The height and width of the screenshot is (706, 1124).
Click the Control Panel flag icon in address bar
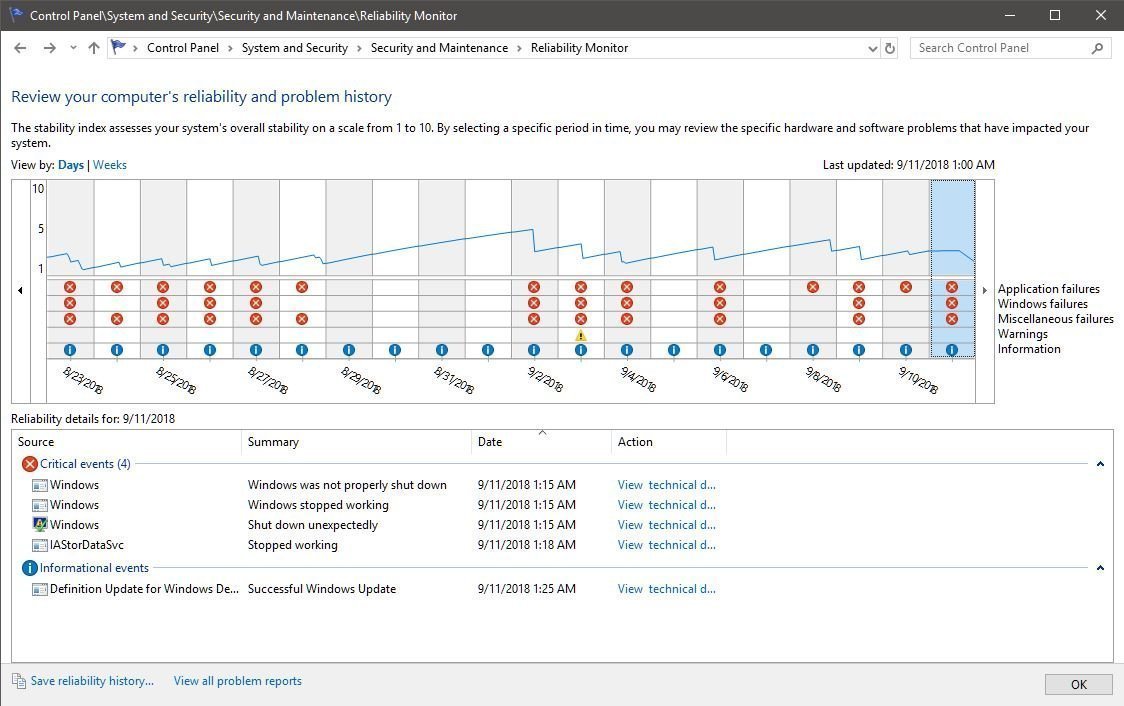pos(118,47)
